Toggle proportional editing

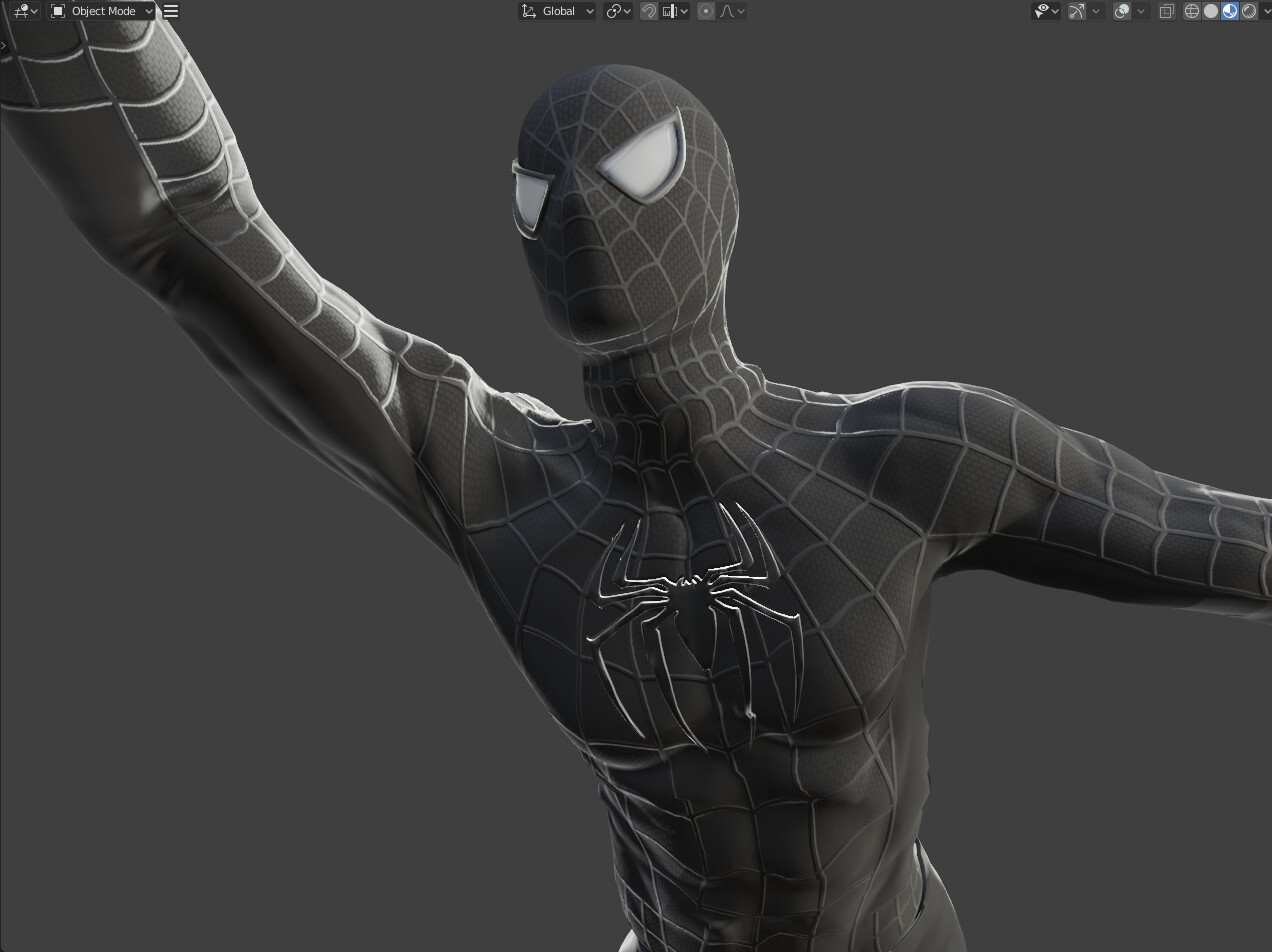click(706, 11)
